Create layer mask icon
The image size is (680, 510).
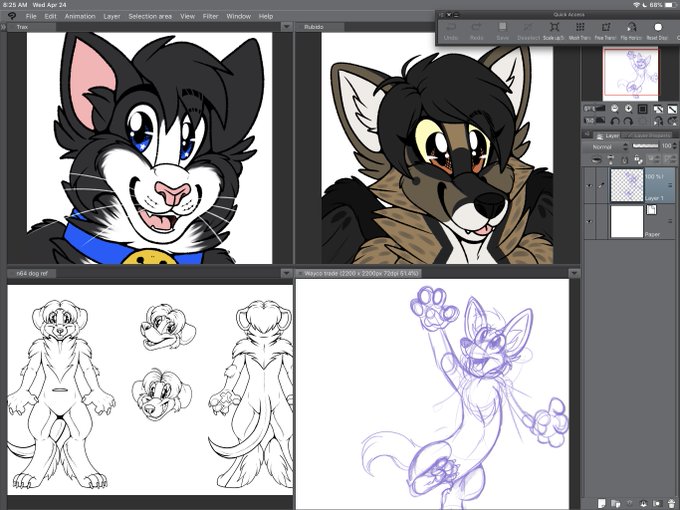tap(657, 503)
